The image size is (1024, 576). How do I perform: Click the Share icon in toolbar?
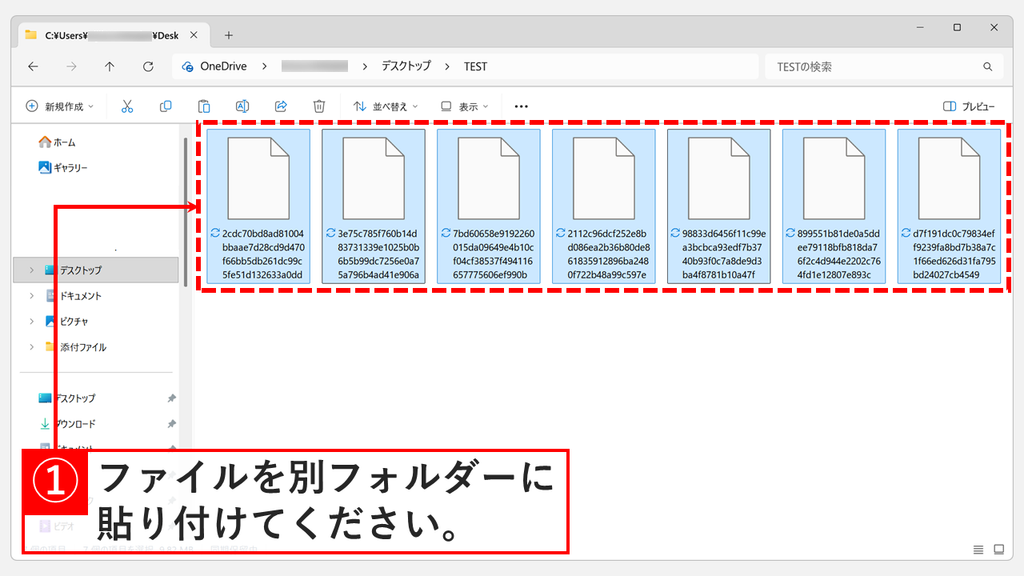point(281,106)
